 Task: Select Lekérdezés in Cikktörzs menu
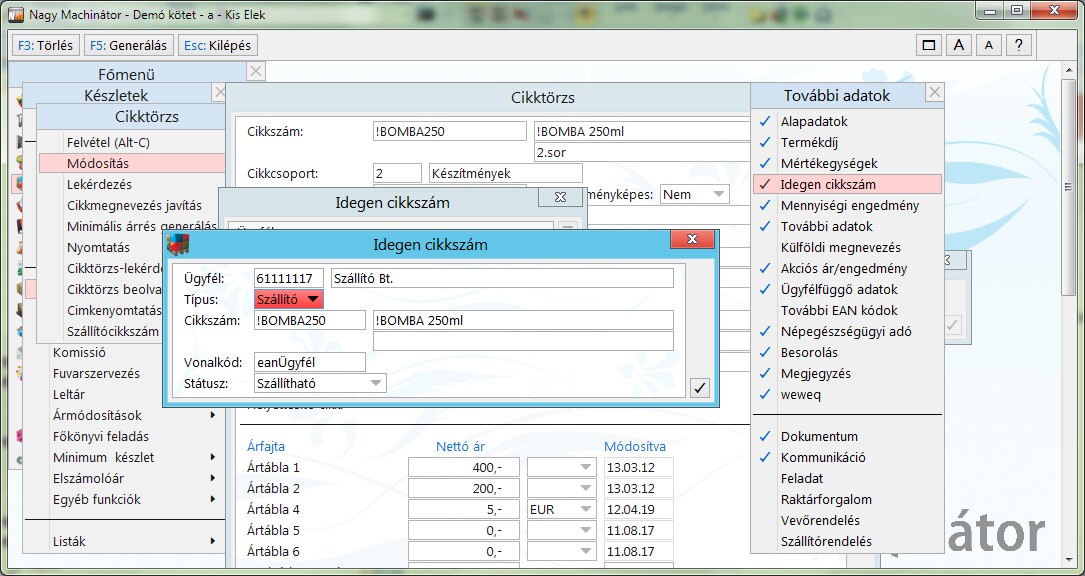99,184
